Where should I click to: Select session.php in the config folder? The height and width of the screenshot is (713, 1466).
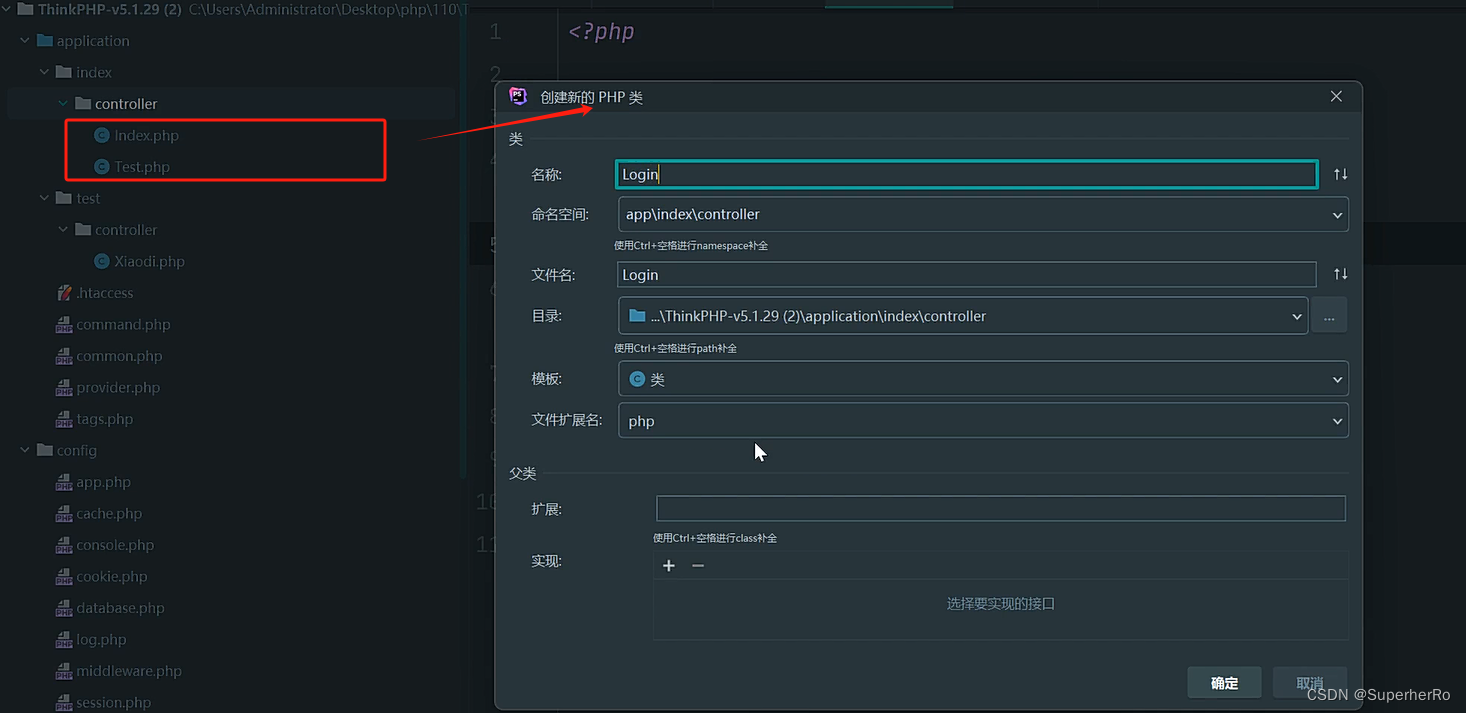[x=113, y=703]
